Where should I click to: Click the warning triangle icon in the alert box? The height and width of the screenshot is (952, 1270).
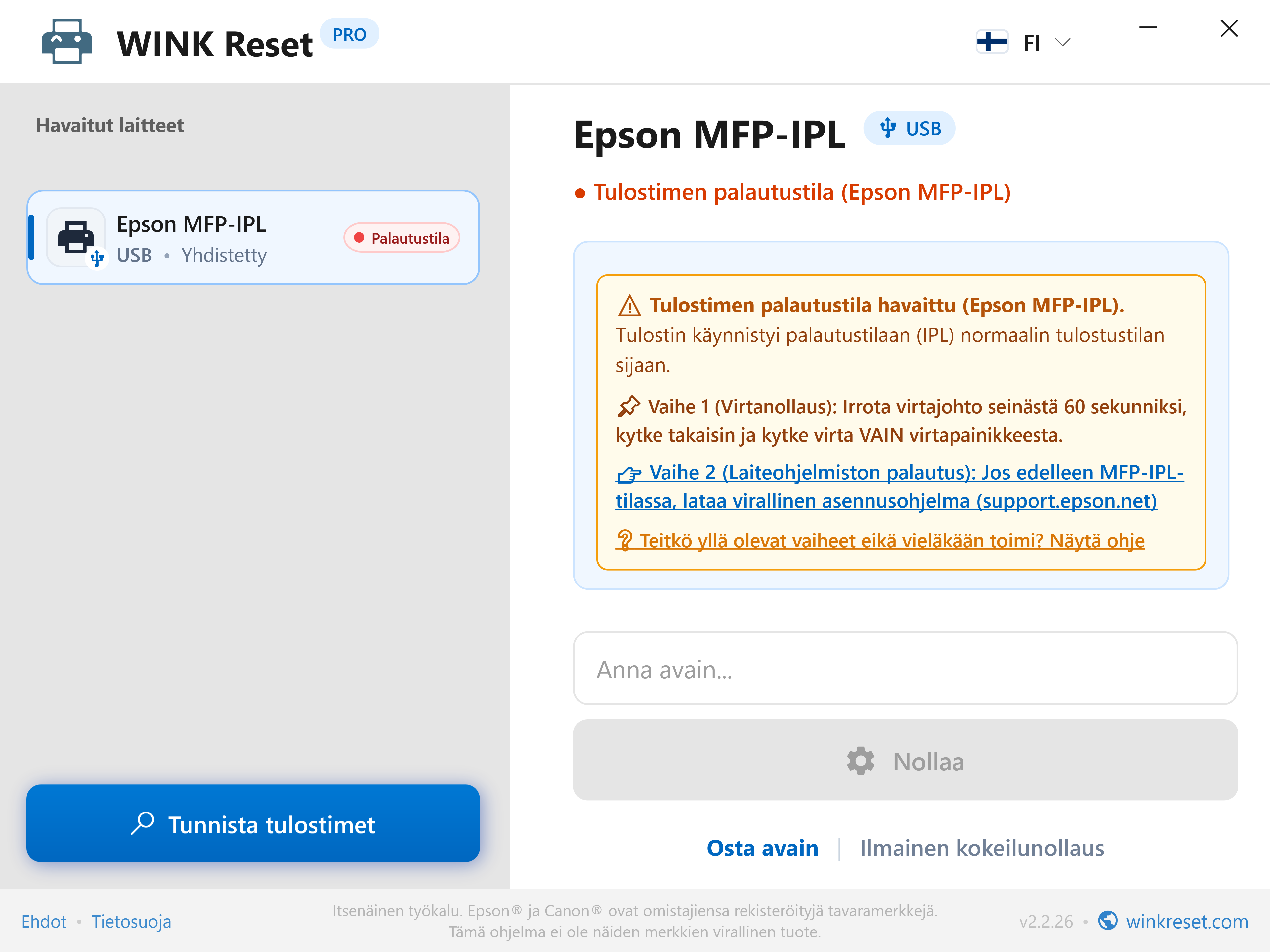pyautogui.click(x=629, y=306)
